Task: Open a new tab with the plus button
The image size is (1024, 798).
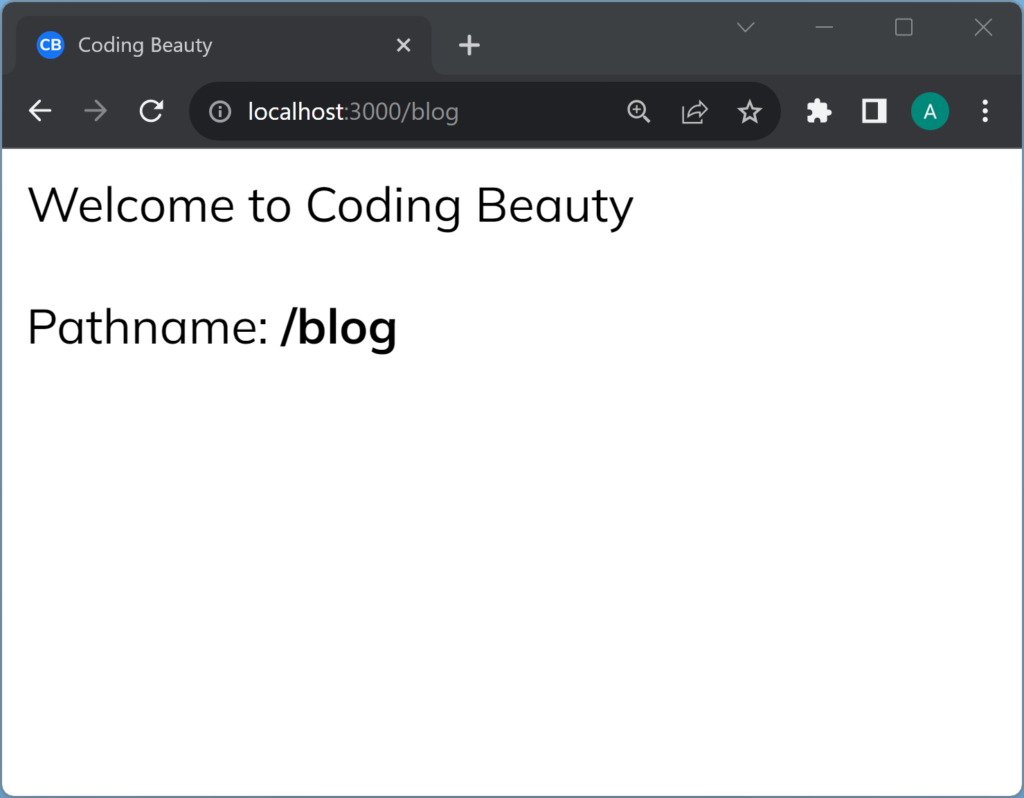Action: 469,45
